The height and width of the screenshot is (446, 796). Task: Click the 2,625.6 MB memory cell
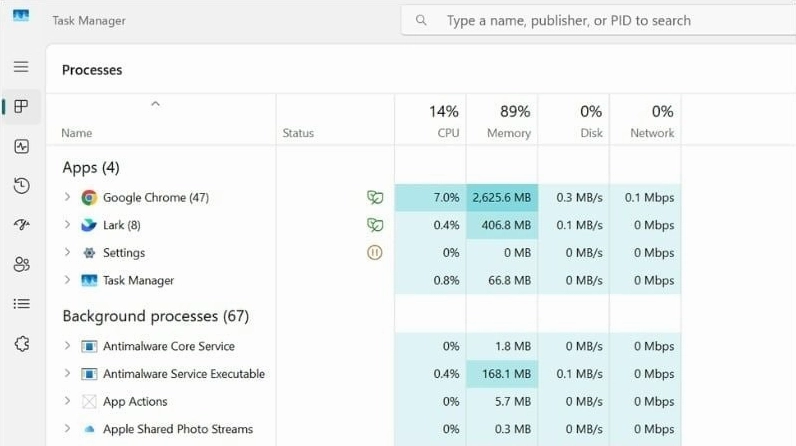(502, 197)
